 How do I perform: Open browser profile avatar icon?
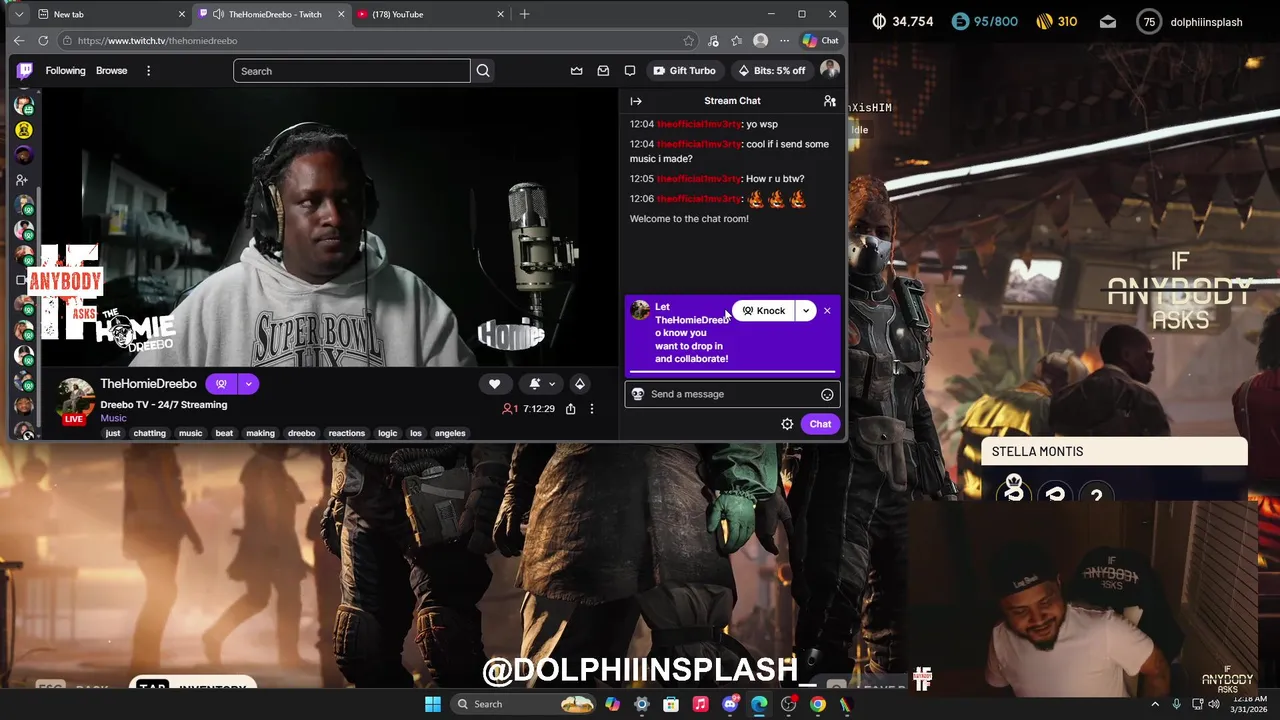(x=761, y=41)
